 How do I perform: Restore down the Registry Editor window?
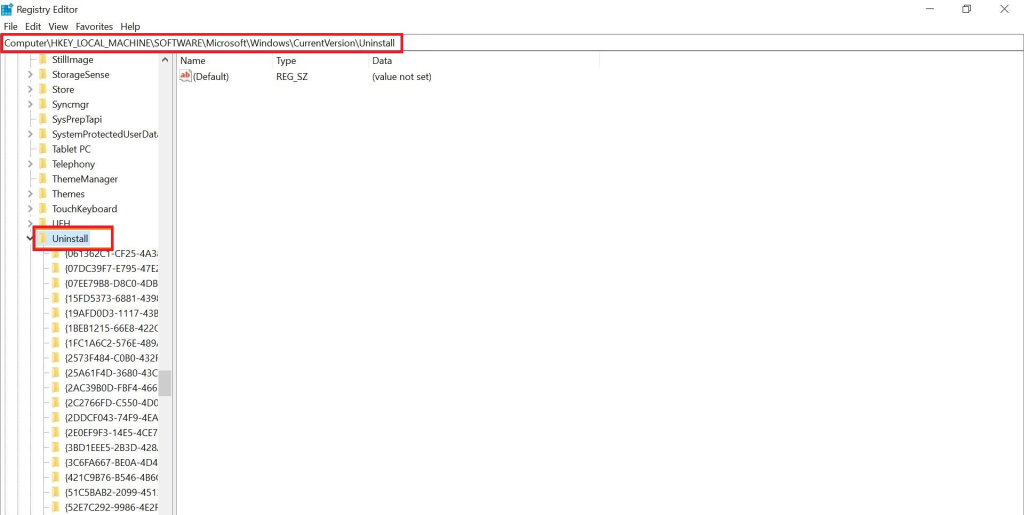click(x=967, y=8)
